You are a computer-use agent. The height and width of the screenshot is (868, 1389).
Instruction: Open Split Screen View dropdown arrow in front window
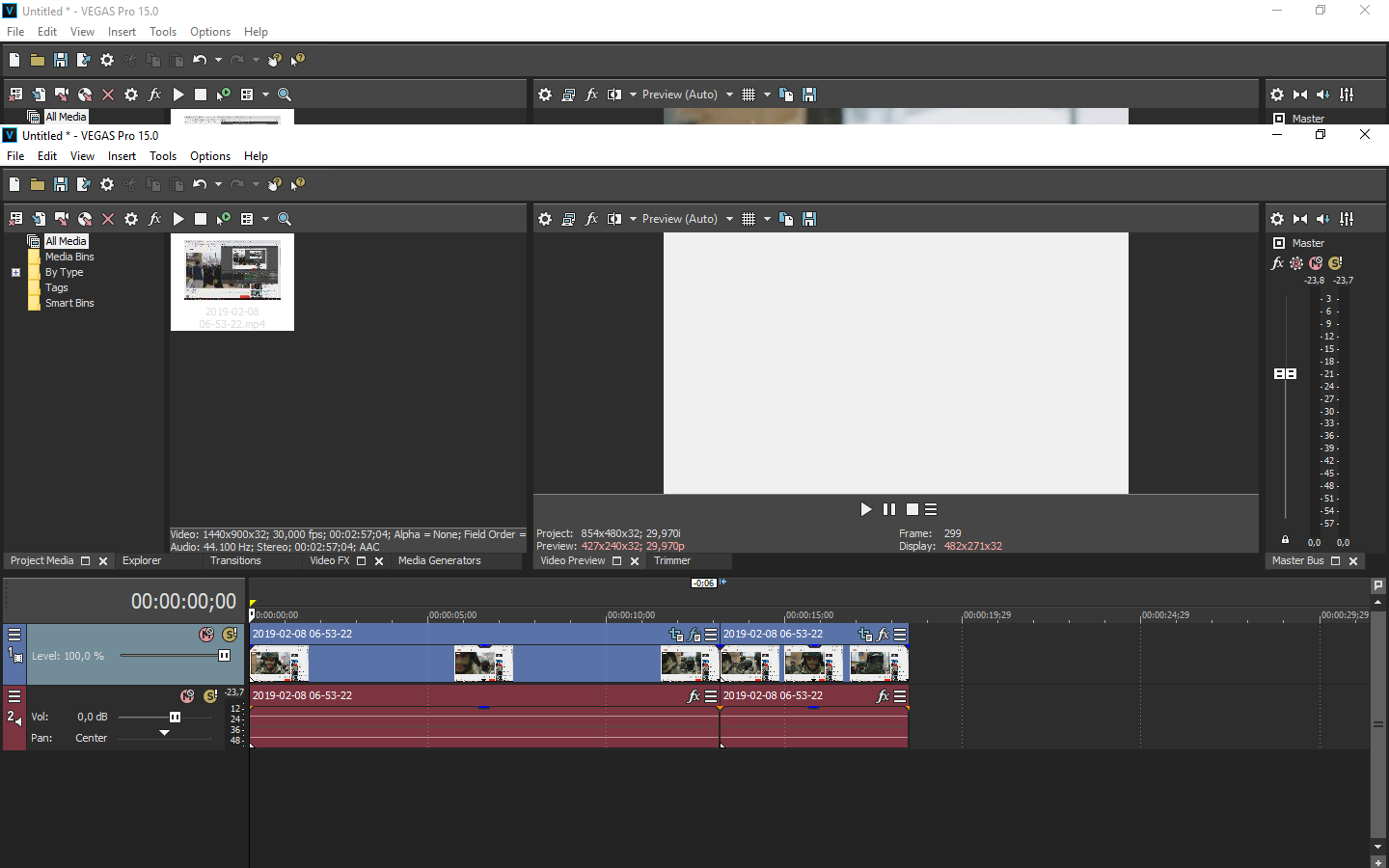pos(633,219)
